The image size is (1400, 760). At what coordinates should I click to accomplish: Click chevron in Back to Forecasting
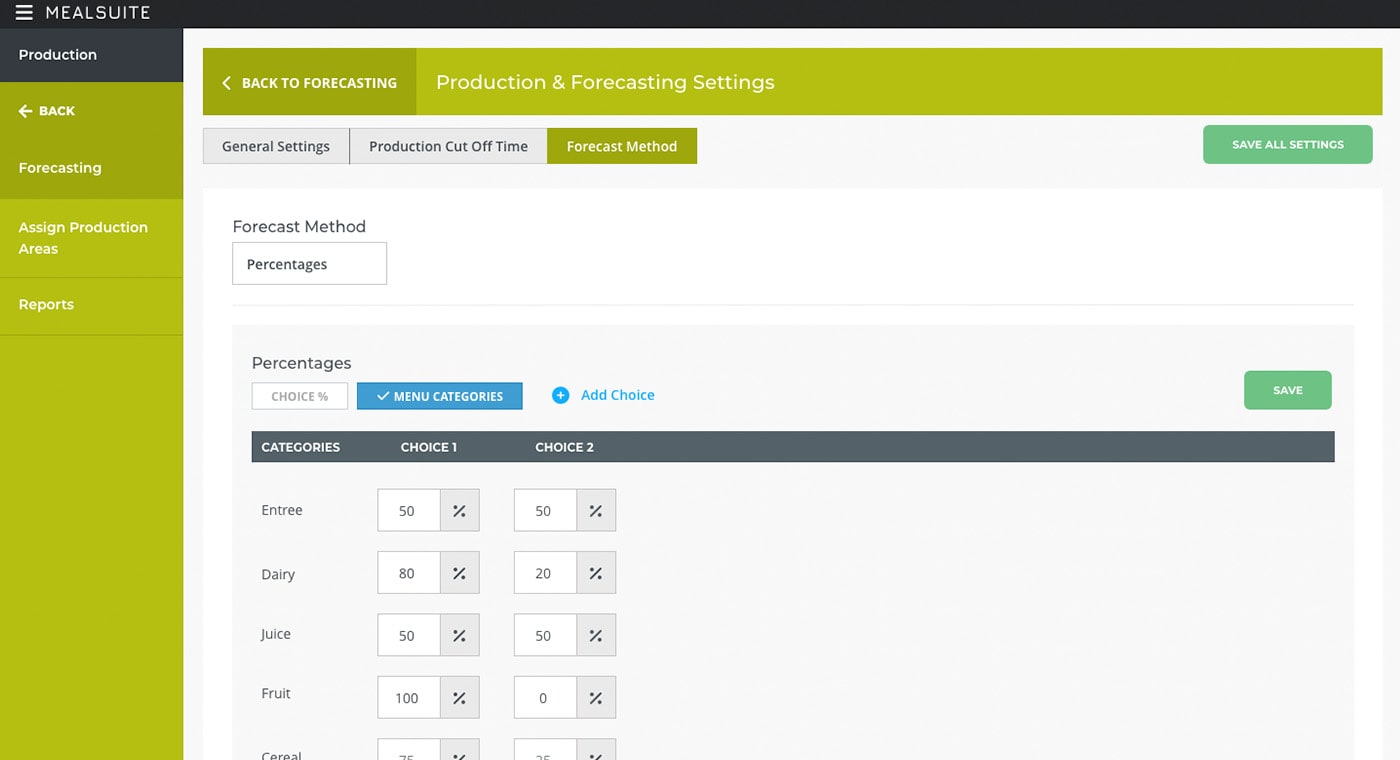coord(226,83)
